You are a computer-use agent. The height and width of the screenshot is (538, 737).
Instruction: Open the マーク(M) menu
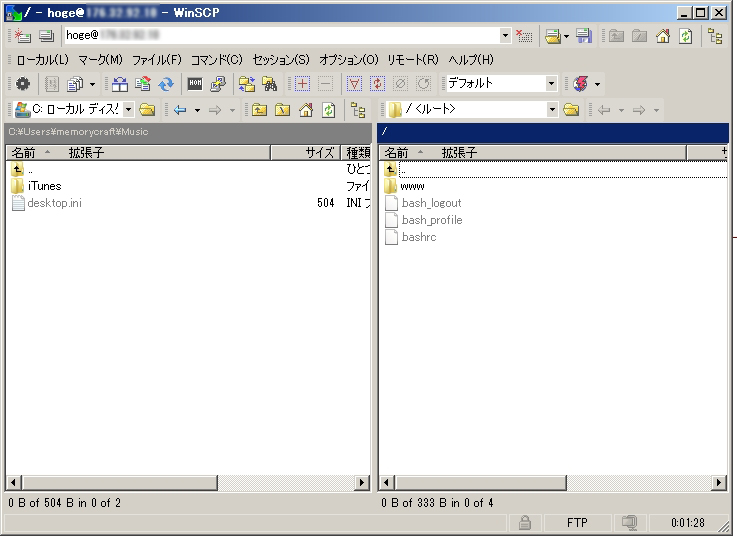coord(100,60)
